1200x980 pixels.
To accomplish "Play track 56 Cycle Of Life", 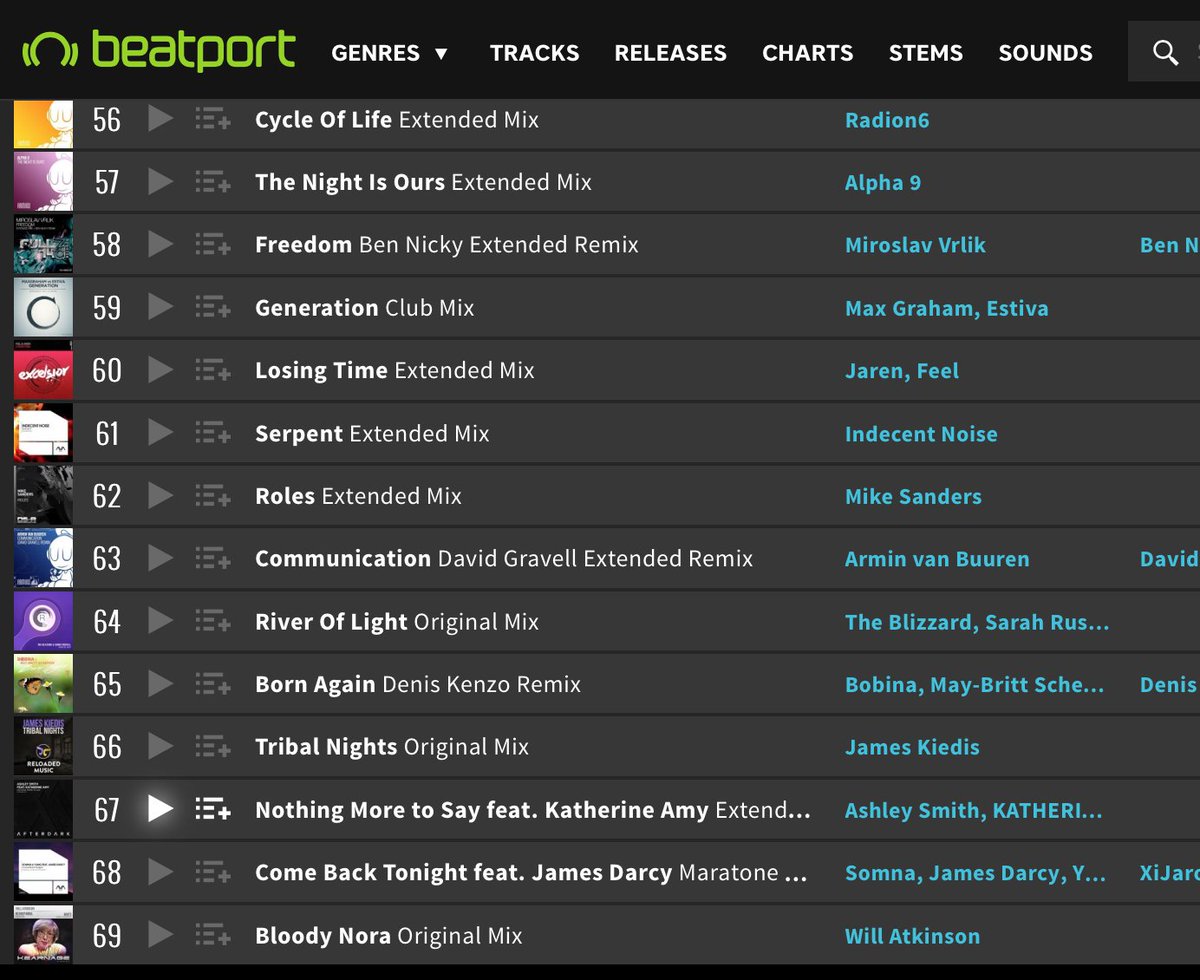I will [x=160, y=119].
